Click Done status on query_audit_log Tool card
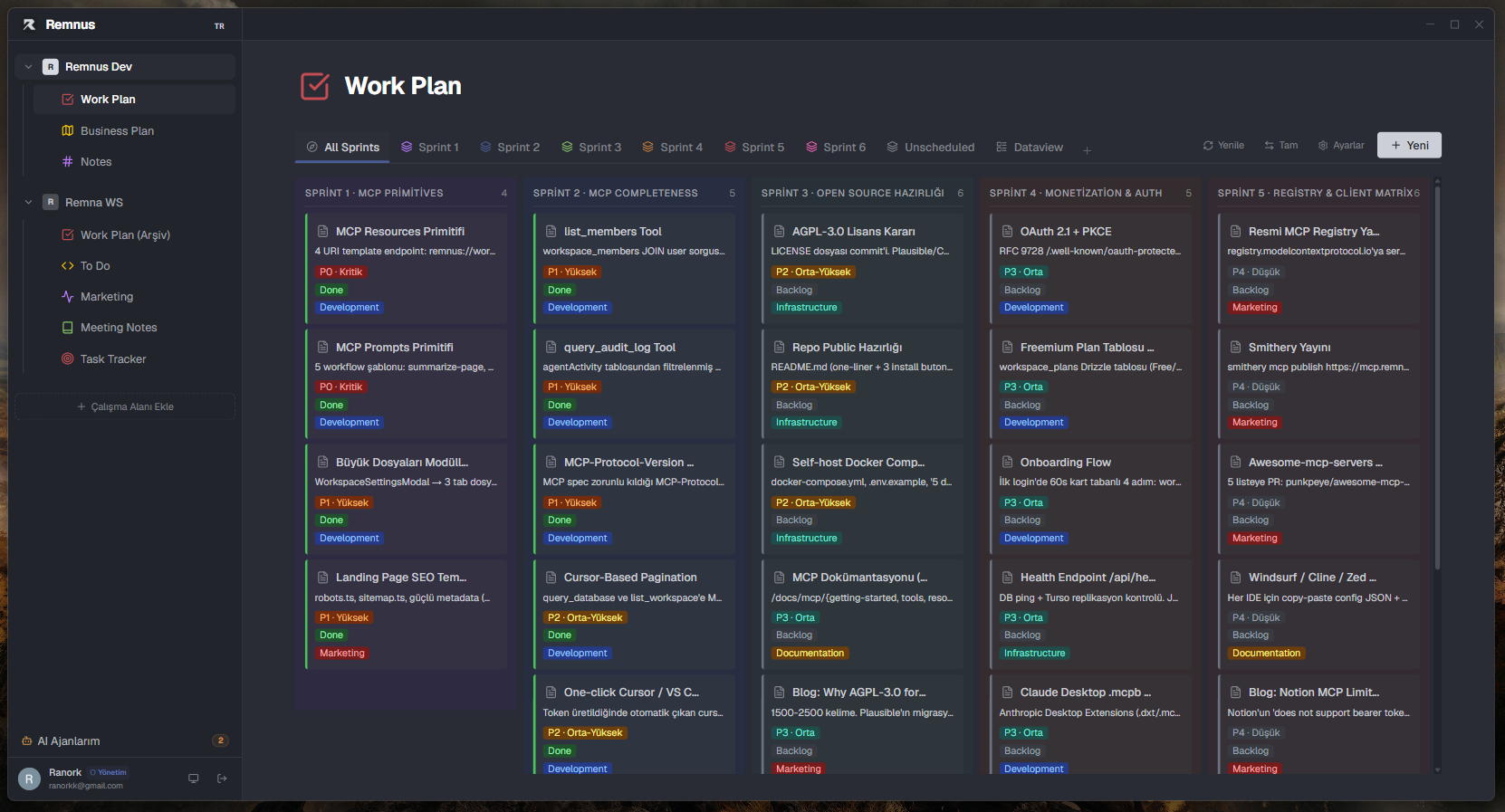The image size is (1505, 812). click(560, 406)
